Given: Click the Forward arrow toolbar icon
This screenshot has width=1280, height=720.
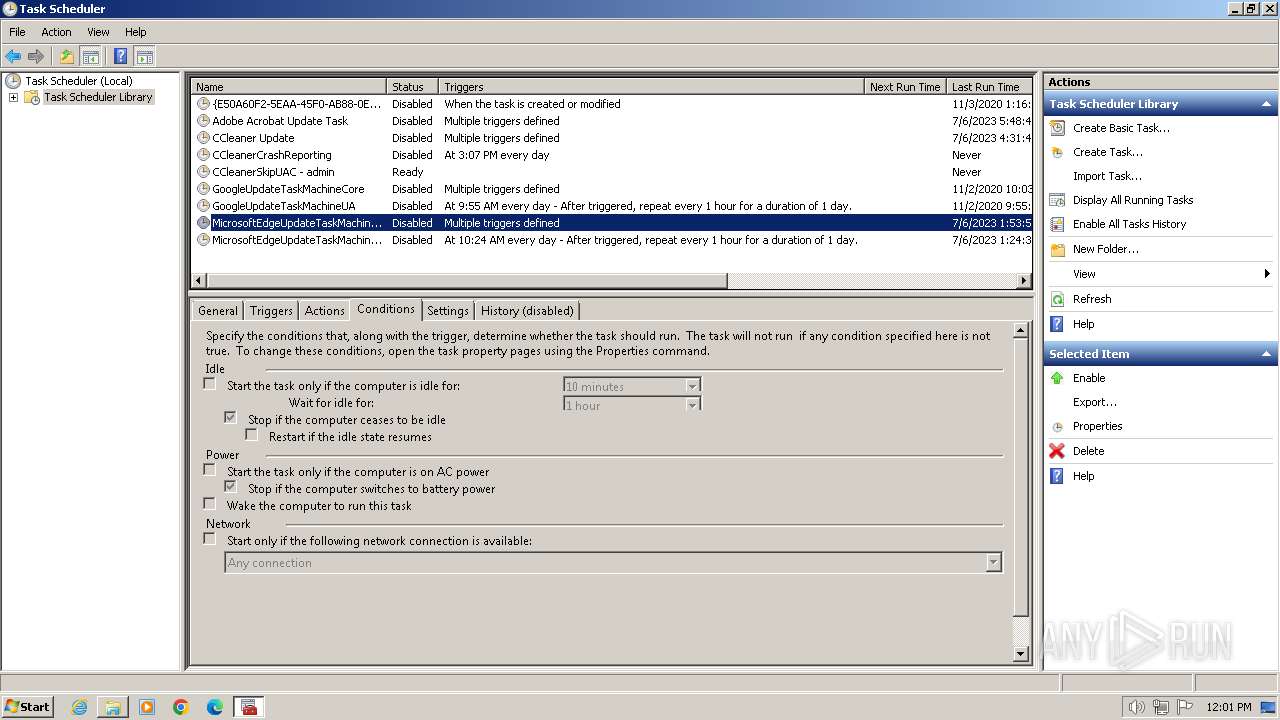Looking at the screenshot, I should (x=36, y=57).
